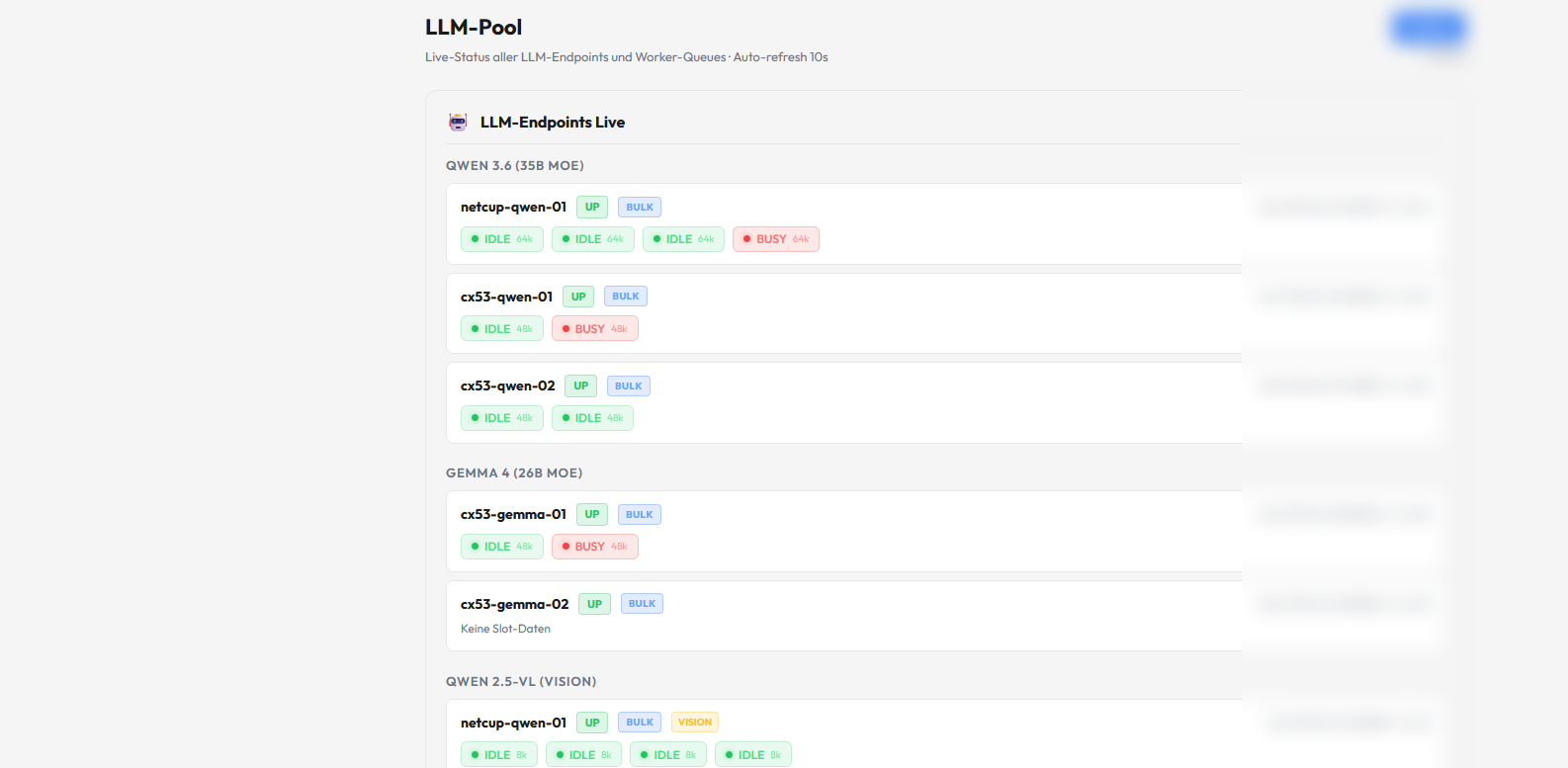The height and width of the screenshot is (768, 1568).
Task: Click the Auto-refresh 10s subtitle text
Action: tap(780, 57)
